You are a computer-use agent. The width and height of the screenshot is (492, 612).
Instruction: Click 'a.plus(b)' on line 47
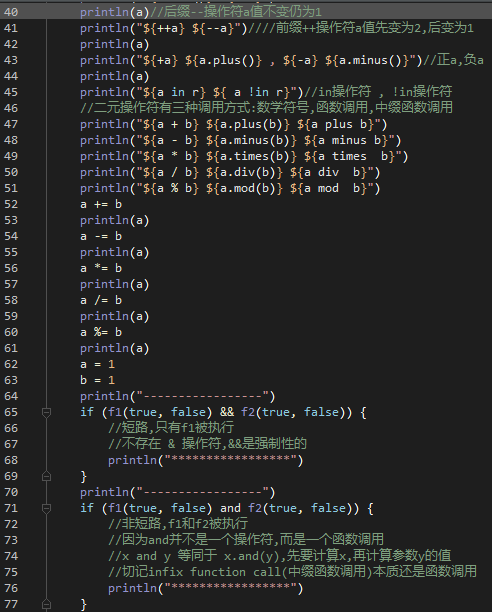254,124
